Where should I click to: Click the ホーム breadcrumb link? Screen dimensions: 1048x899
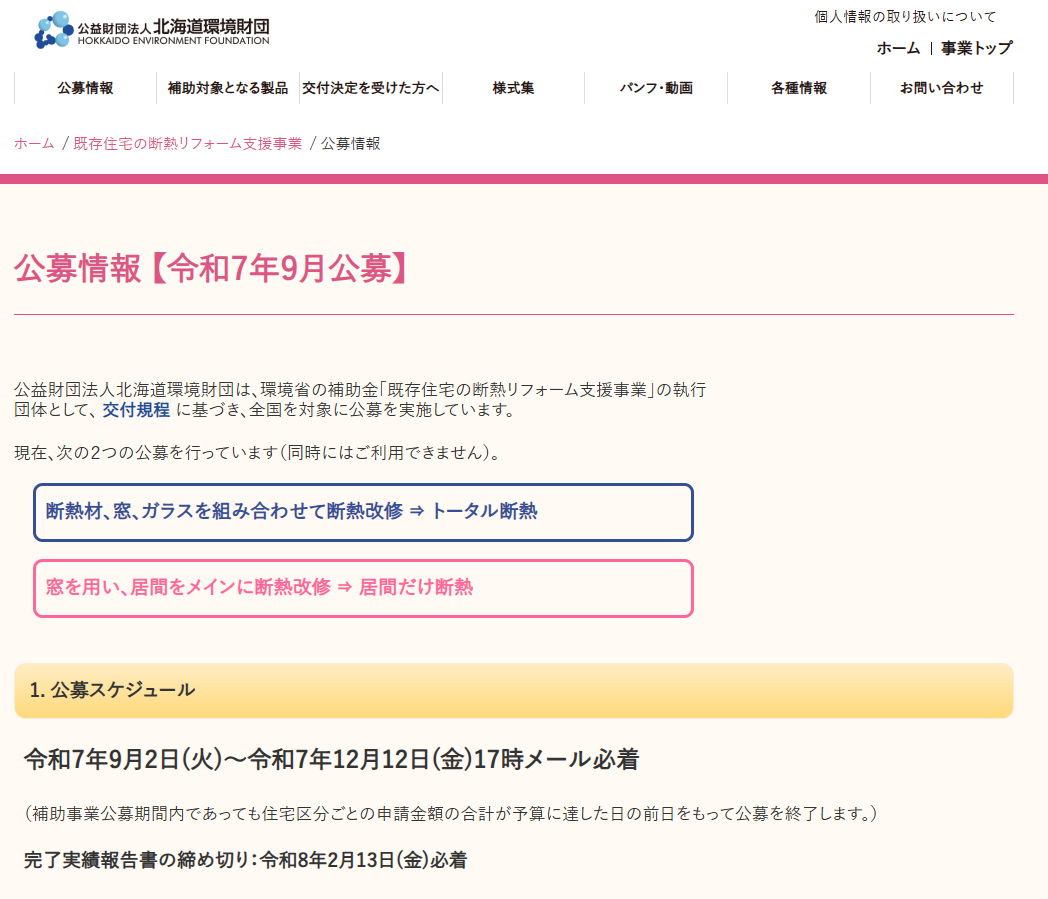(34, 143)
